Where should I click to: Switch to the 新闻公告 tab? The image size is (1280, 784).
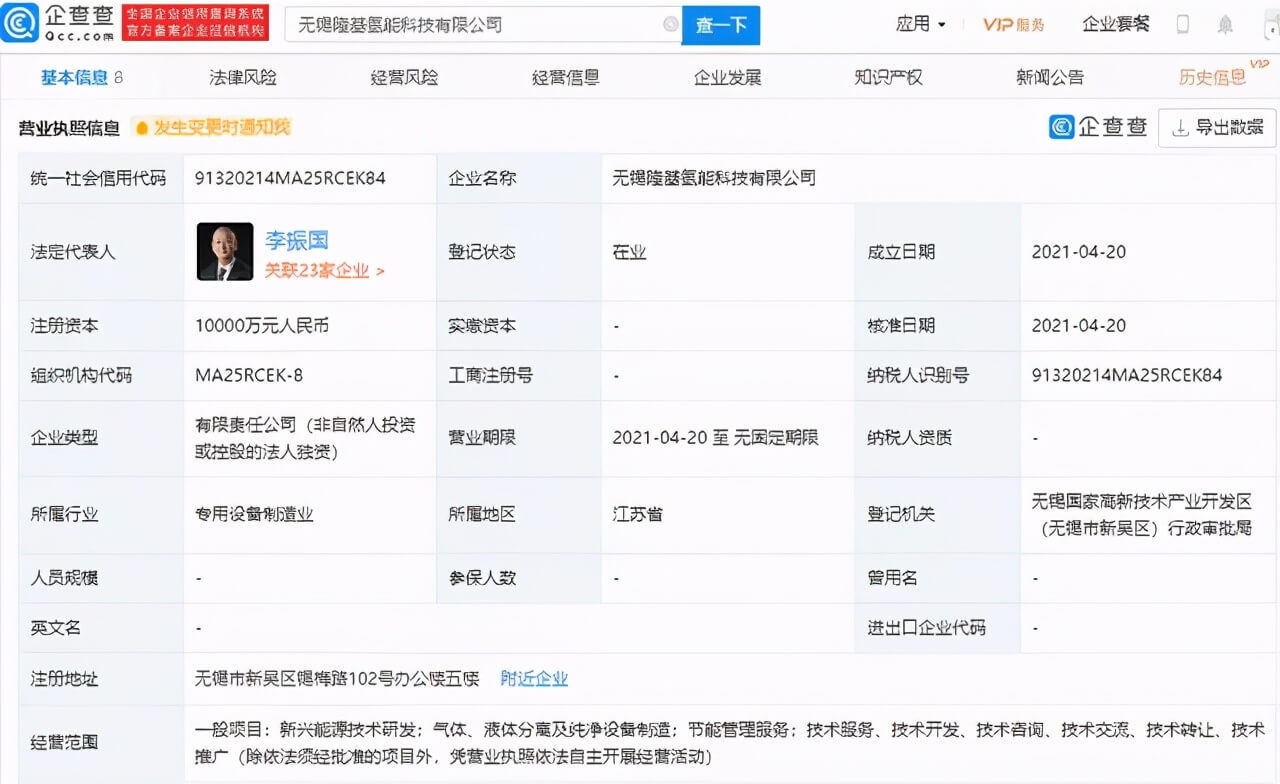coord(1051,77)
